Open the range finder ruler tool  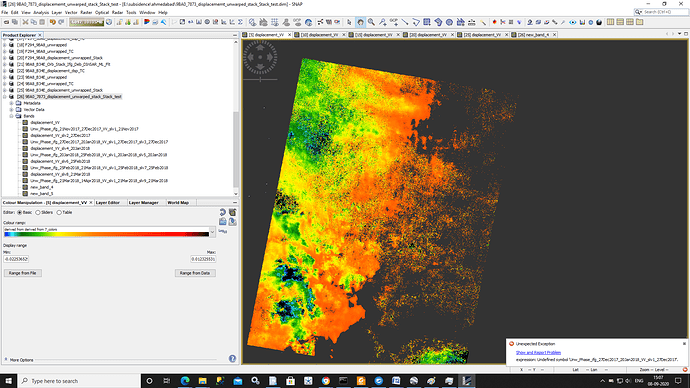pos(471,22)
